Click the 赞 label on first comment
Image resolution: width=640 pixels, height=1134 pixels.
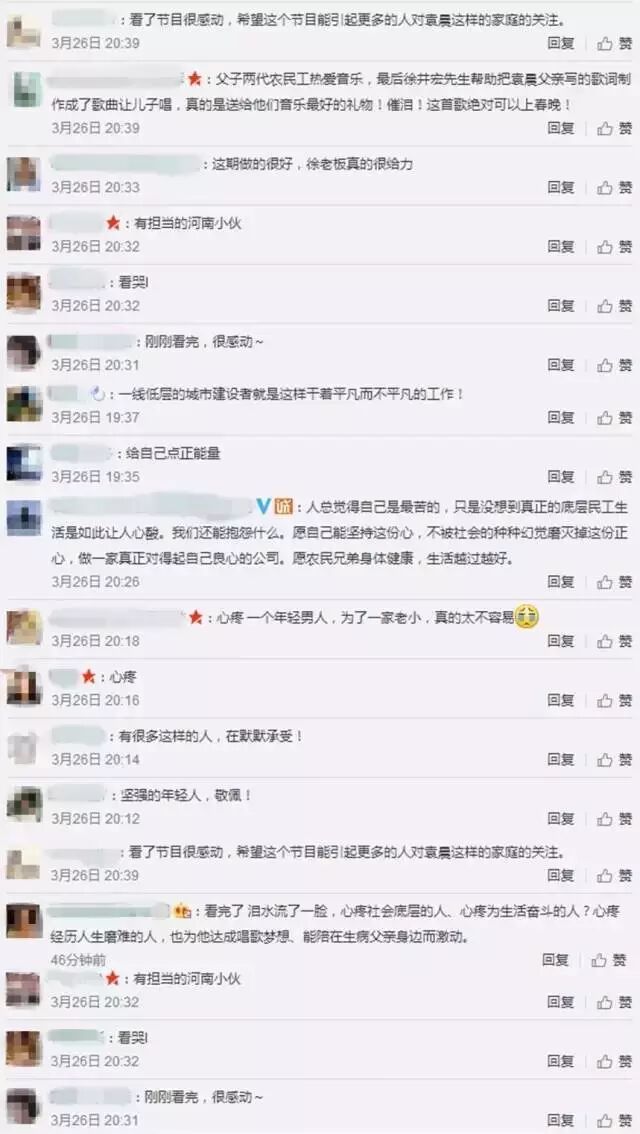coord(625,43)
